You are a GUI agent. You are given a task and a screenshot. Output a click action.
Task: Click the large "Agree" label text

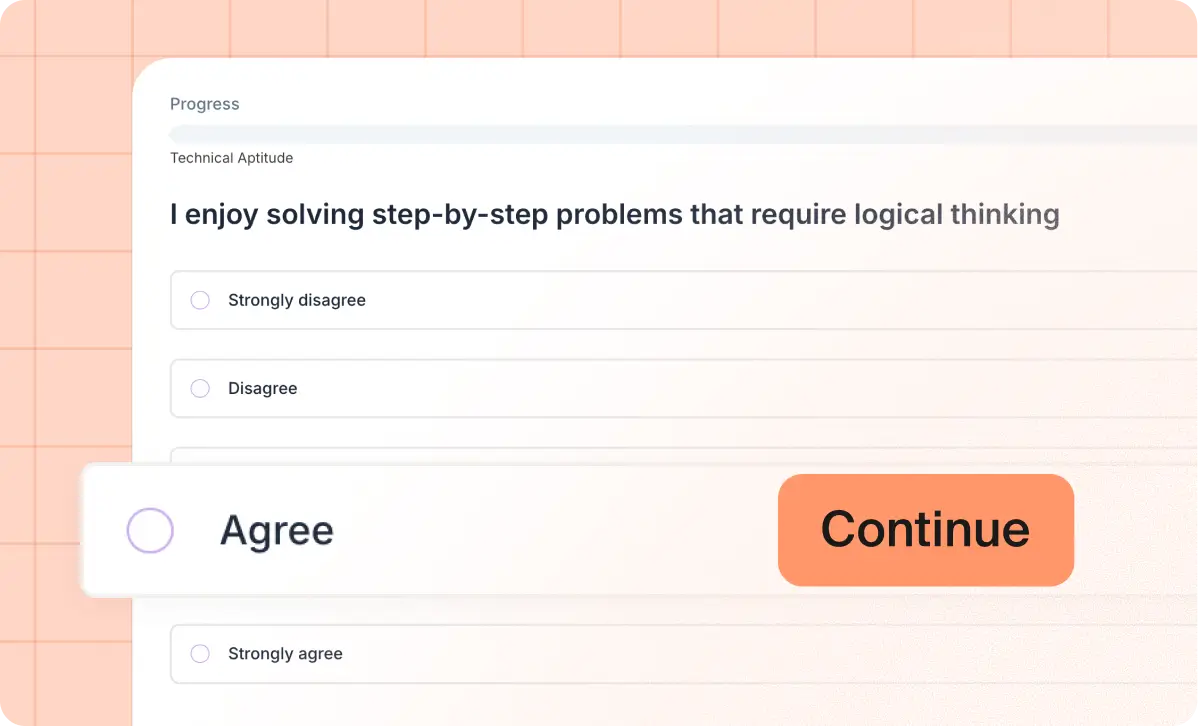[277, 530]
